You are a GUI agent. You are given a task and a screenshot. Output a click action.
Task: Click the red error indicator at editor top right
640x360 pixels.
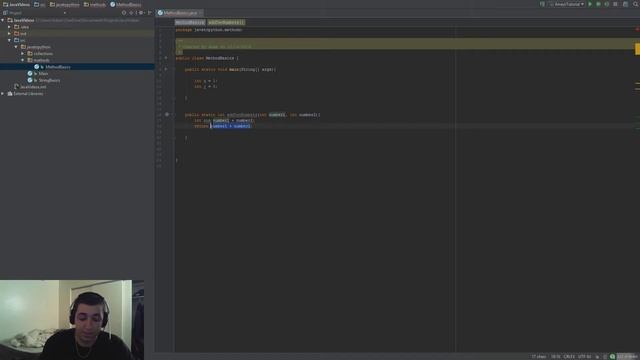point(637,29)
